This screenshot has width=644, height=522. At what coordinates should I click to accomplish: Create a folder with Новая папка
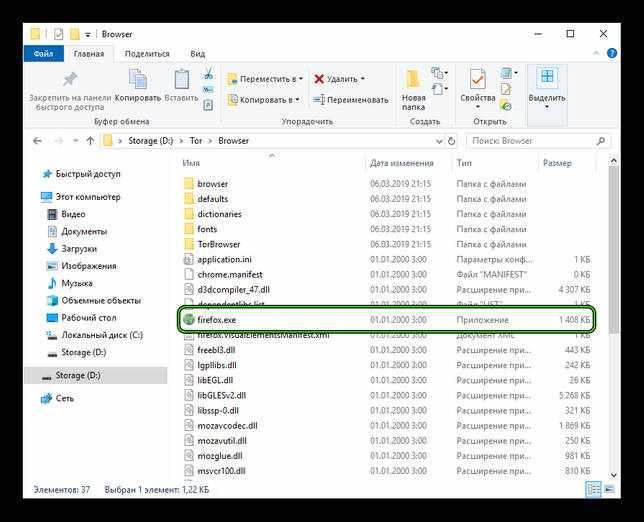[x=413, y=90]
